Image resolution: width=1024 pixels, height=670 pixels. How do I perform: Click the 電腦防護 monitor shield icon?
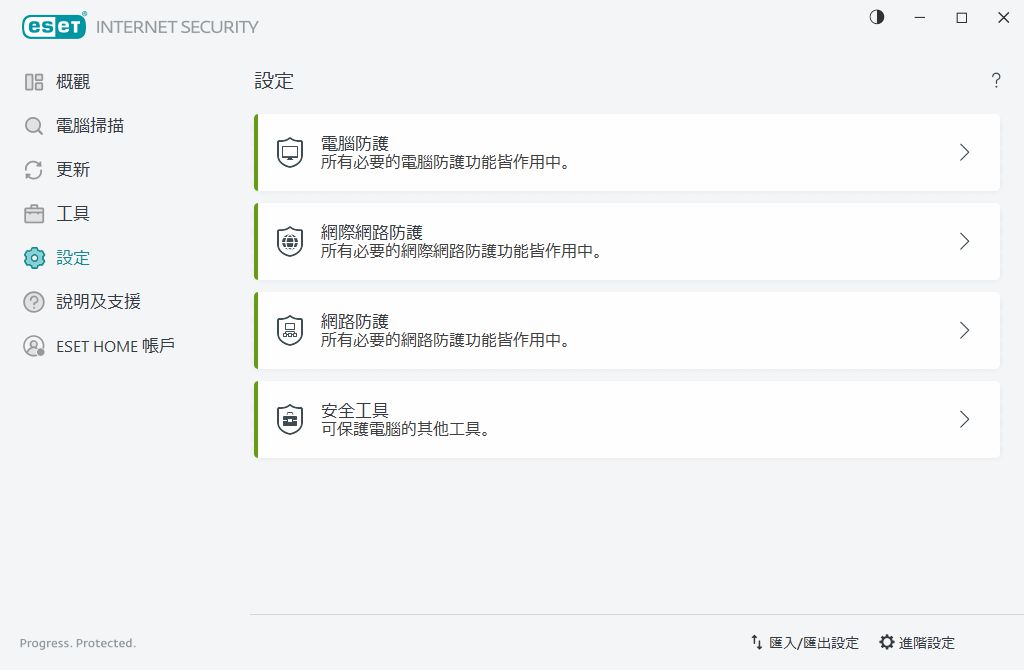click(x=289, y=152)
